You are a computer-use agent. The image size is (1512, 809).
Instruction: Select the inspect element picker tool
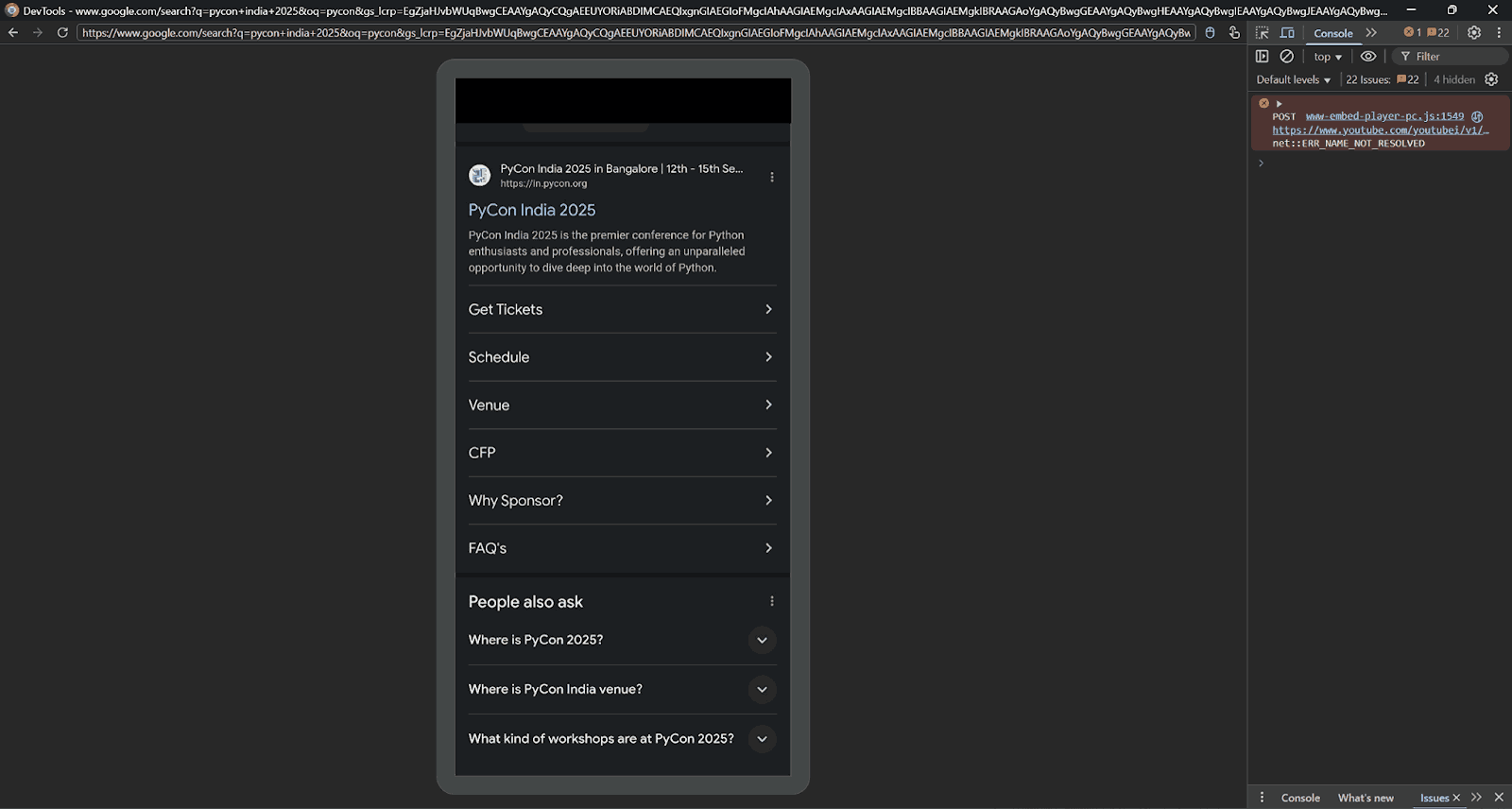click(x=1263, y=32)
